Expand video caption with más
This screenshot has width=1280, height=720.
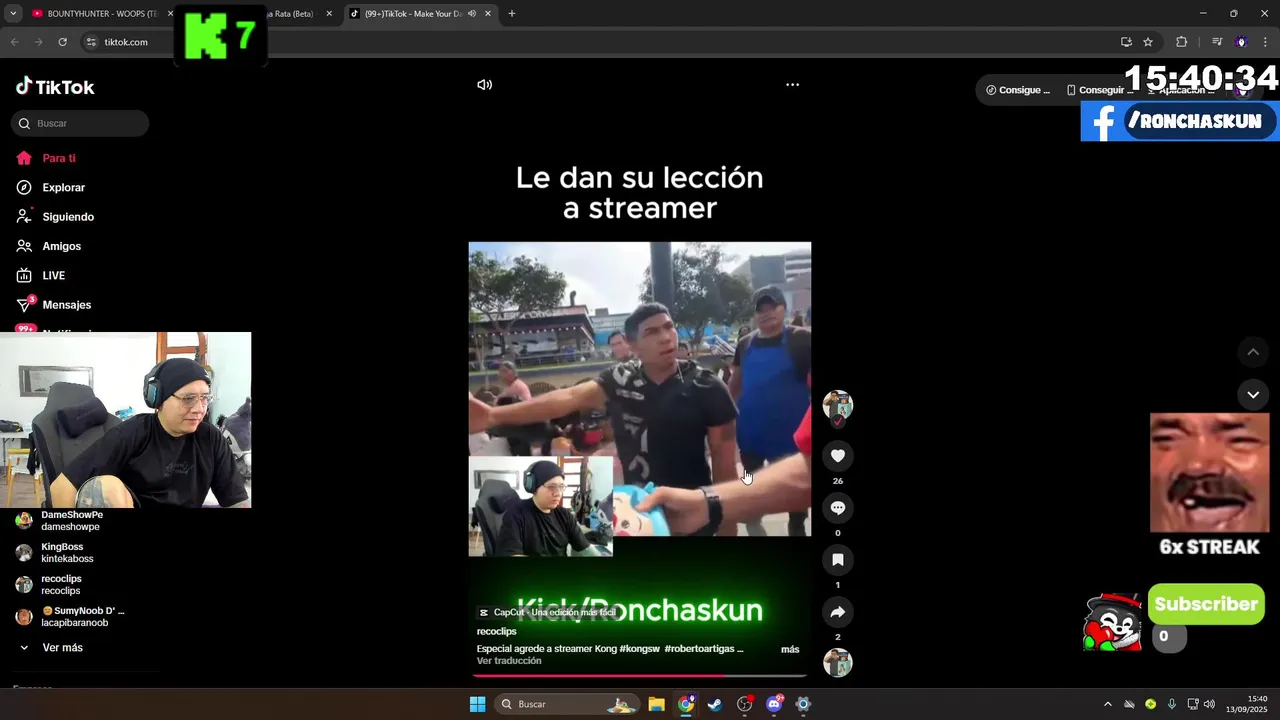coord(790,649)
